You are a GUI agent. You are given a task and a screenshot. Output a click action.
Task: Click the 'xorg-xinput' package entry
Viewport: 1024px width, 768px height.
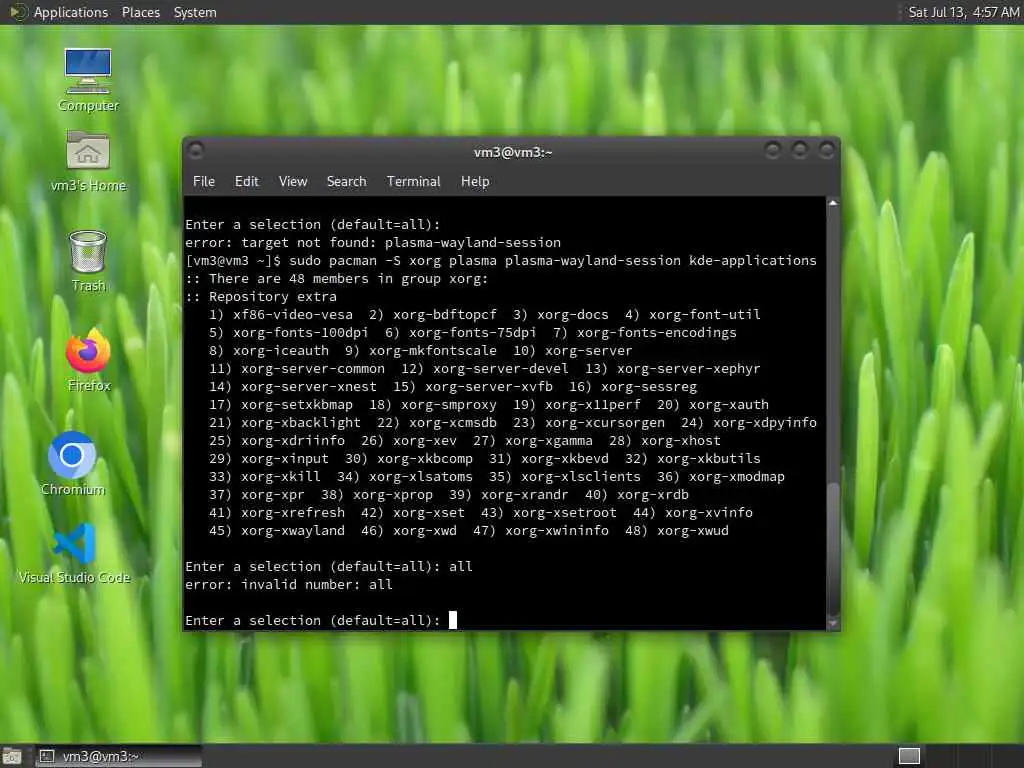tap(285, 459)
